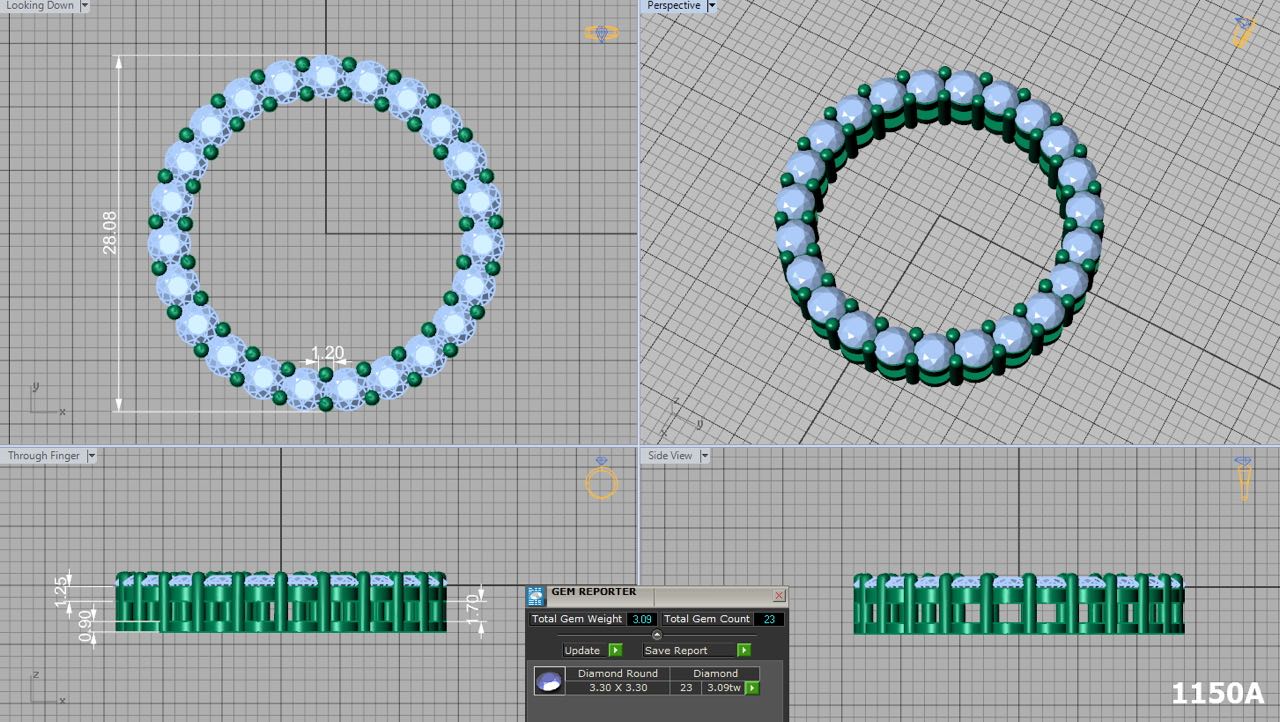Click the Gem Reporter panel icon

[536, 595]
